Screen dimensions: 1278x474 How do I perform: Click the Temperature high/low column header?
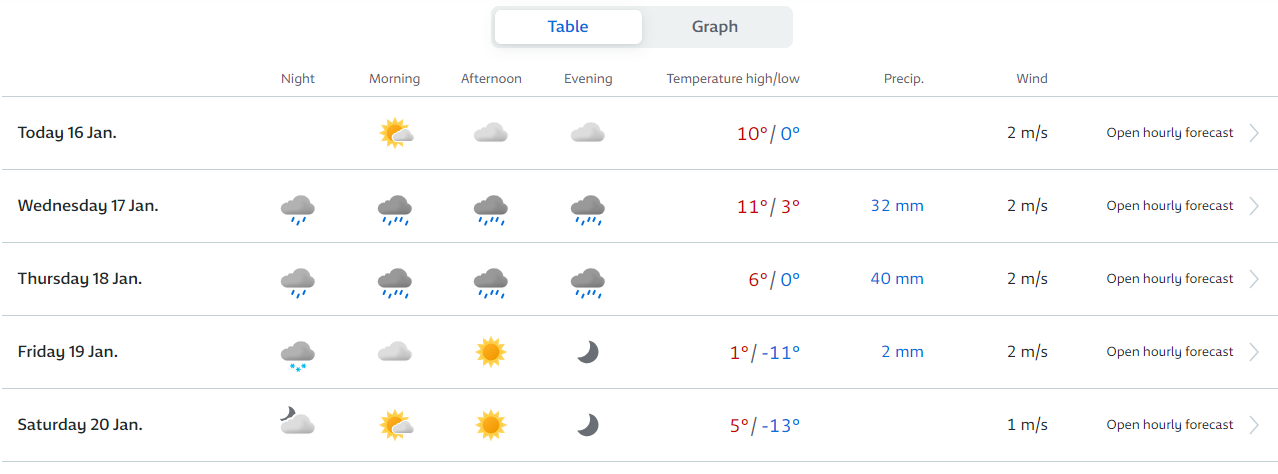733,79
